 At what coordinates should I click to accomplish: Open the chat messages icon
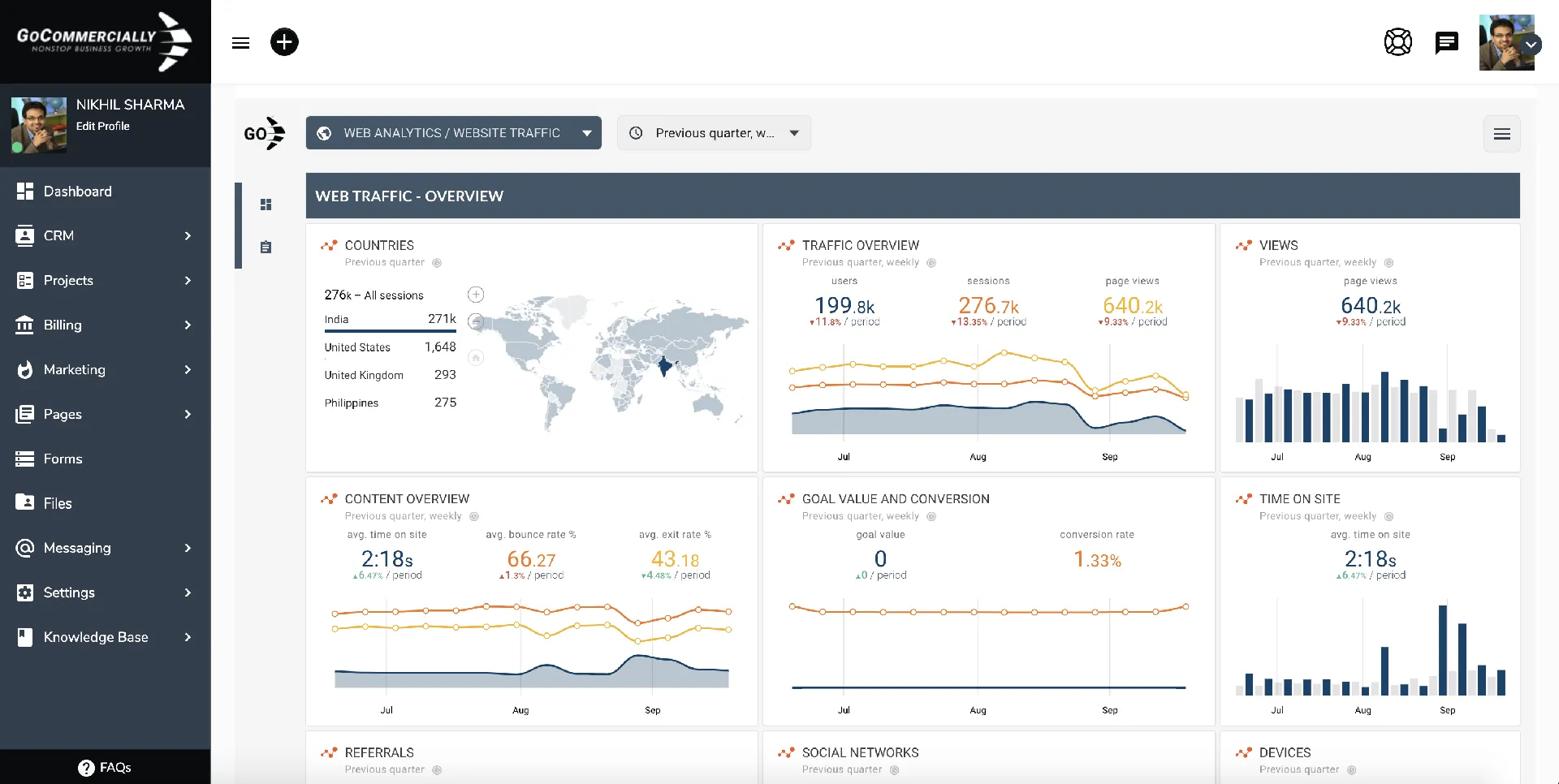coord(1446,42)
